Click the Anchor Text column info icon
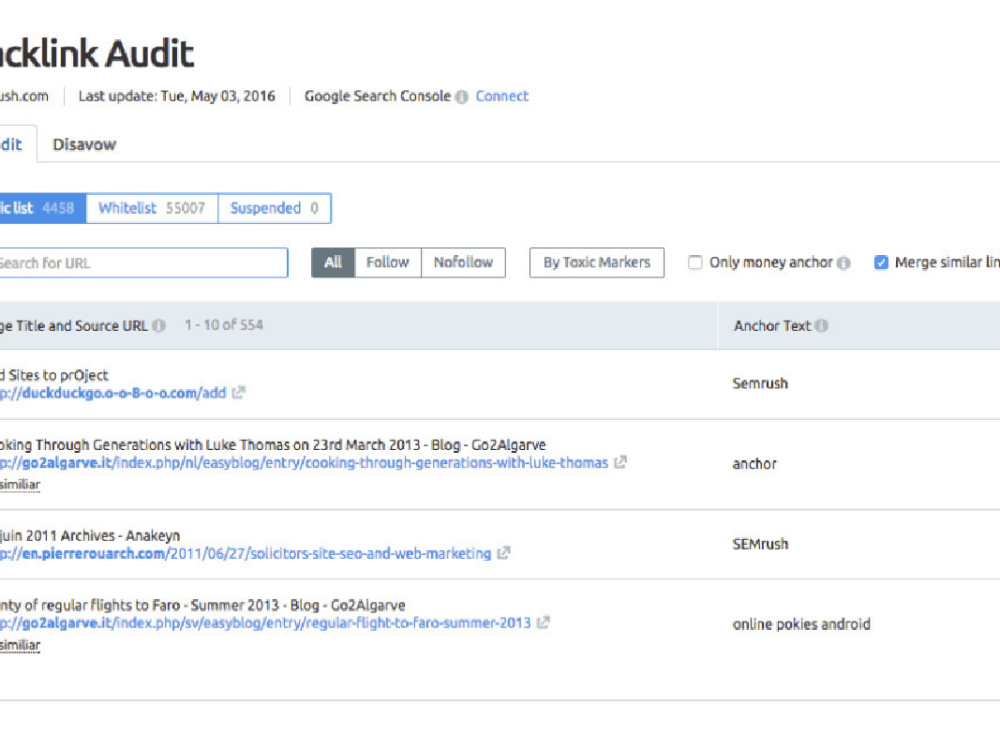Screen dimensions: 1000x750 tap(821, 326)
